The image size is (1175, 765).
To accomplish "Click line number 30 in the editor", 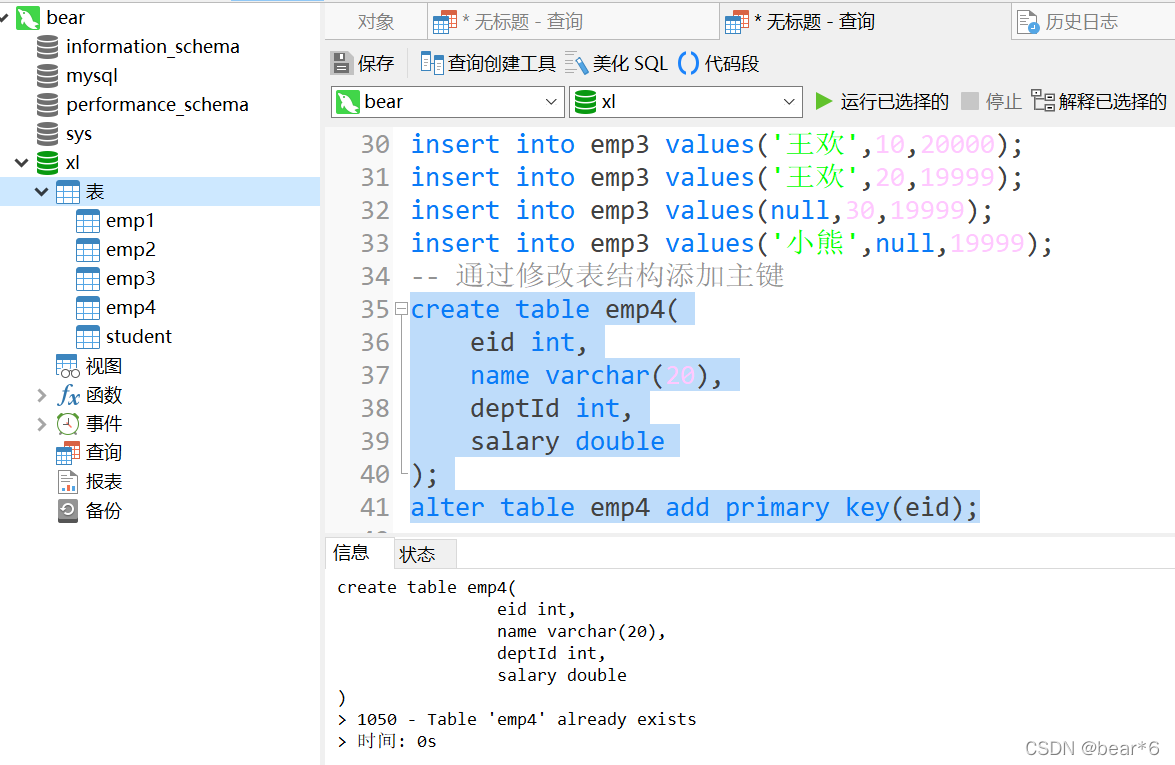I will (x=375, y=144).
